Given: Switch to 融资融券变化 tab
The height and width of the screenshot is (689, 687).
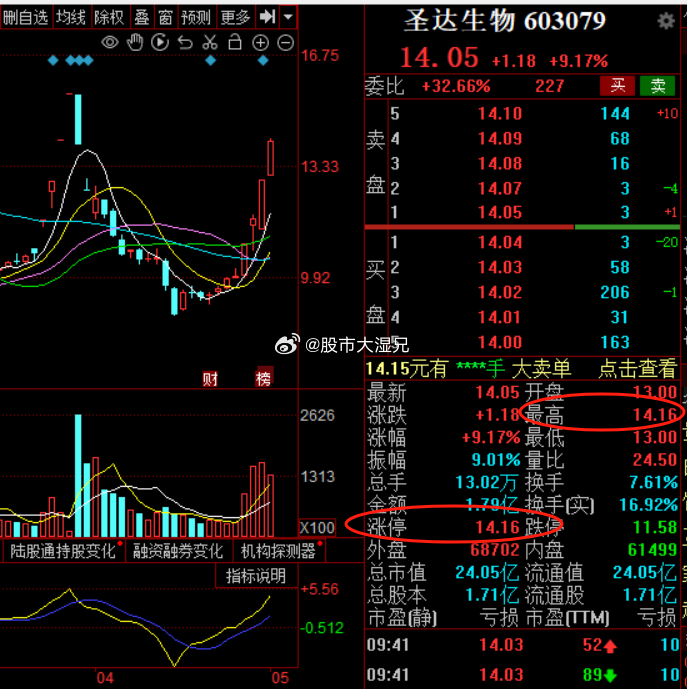Looking at the screenshot, I should click(x=179, y=550).
